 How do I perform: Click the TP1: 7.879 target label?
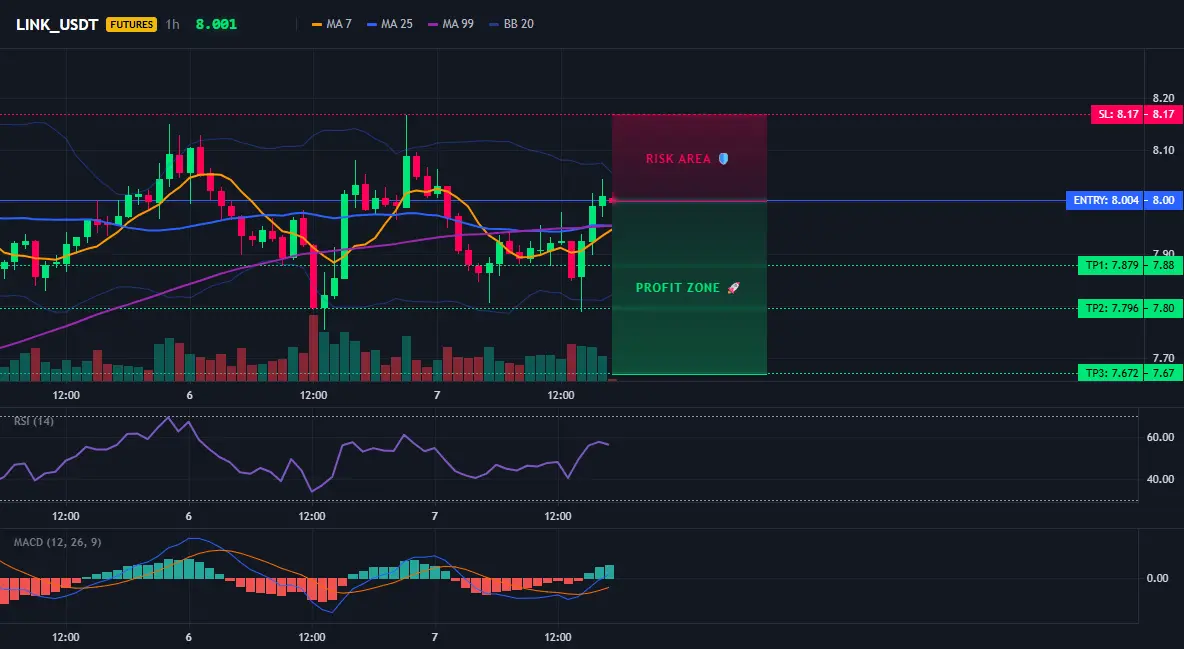[1111, 265]
